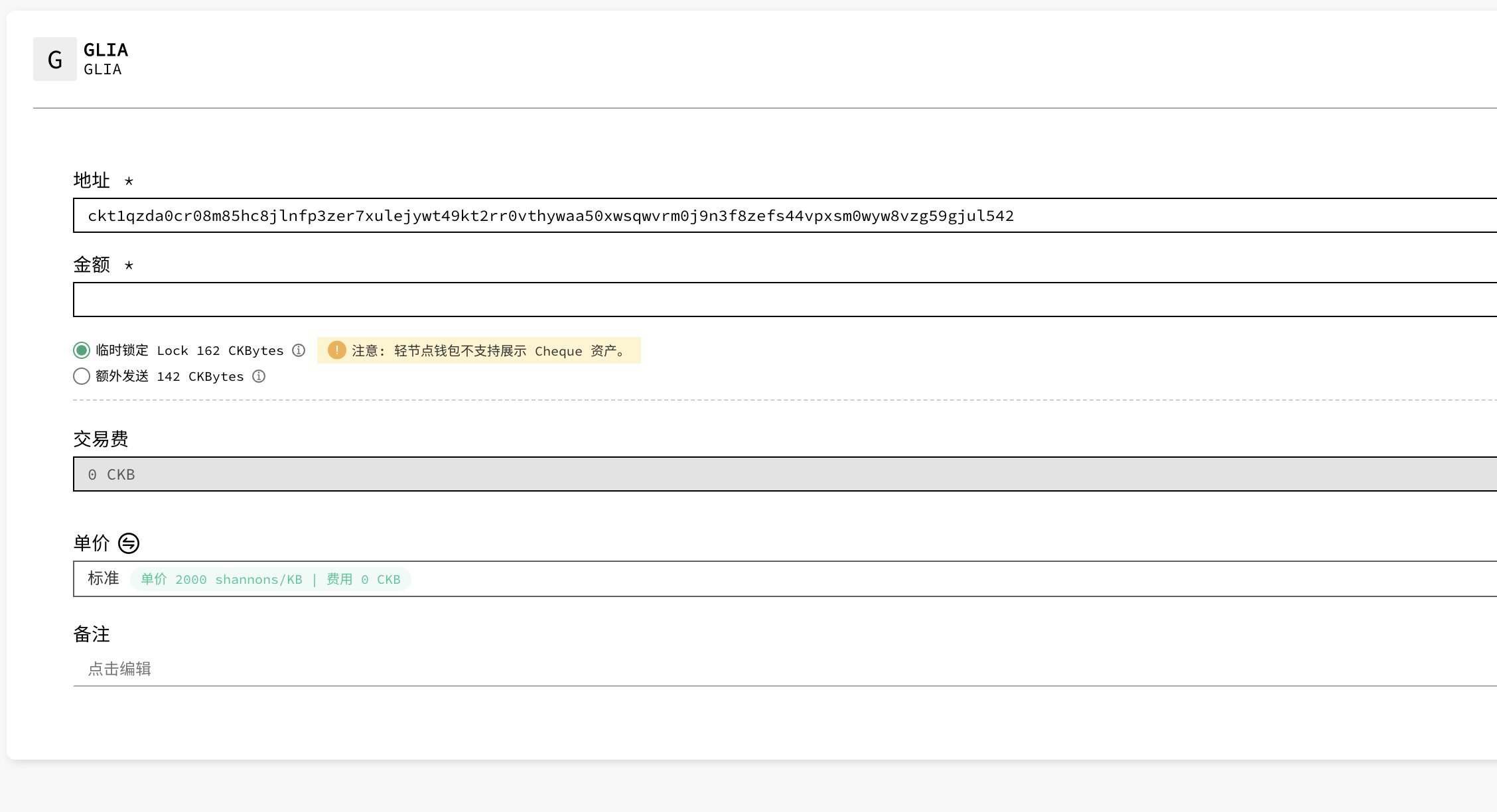Click the GLIA symbol subtitle text
The height and width of the screenshot is (812, 1497).
(x=103, y=70)
